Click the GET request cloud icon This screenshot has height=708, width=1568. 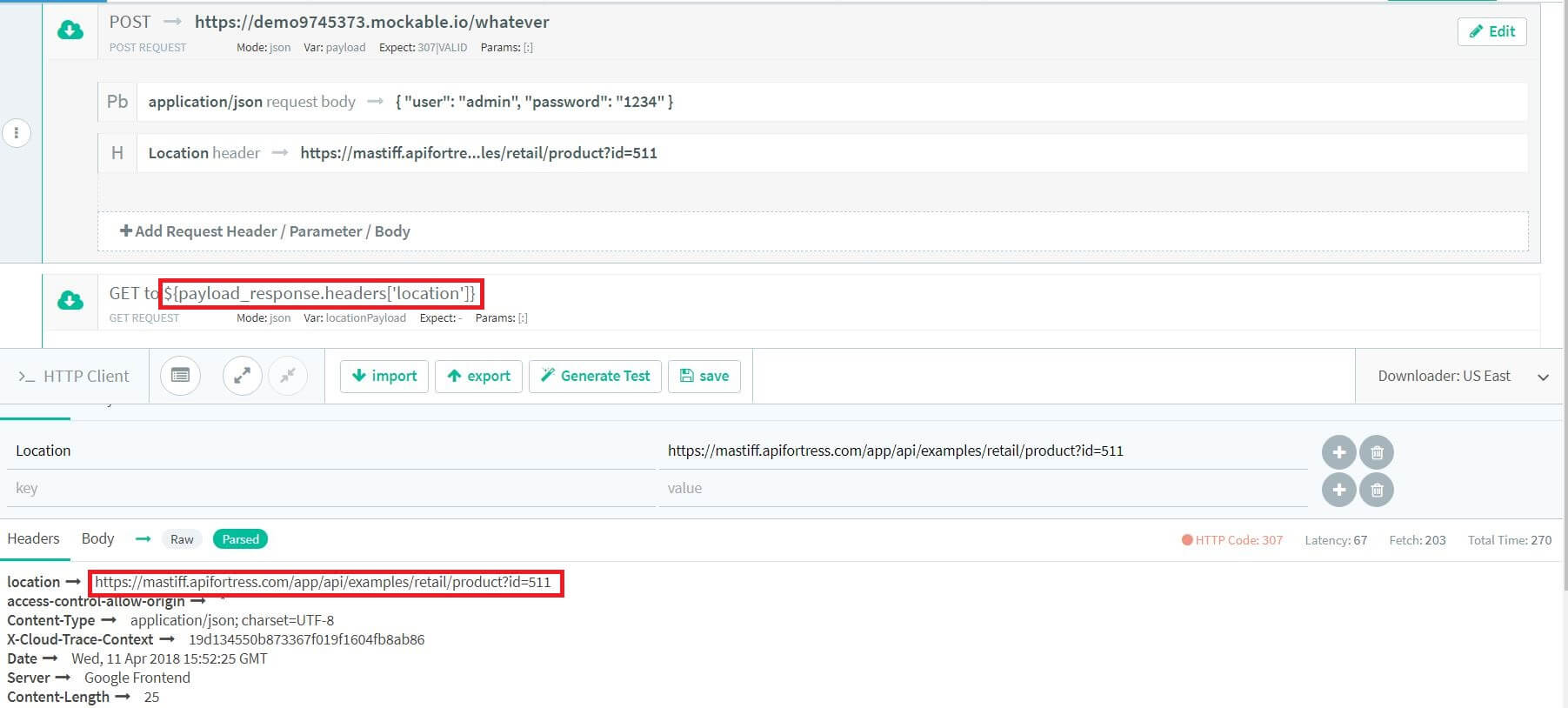click(x=70, y=301)
